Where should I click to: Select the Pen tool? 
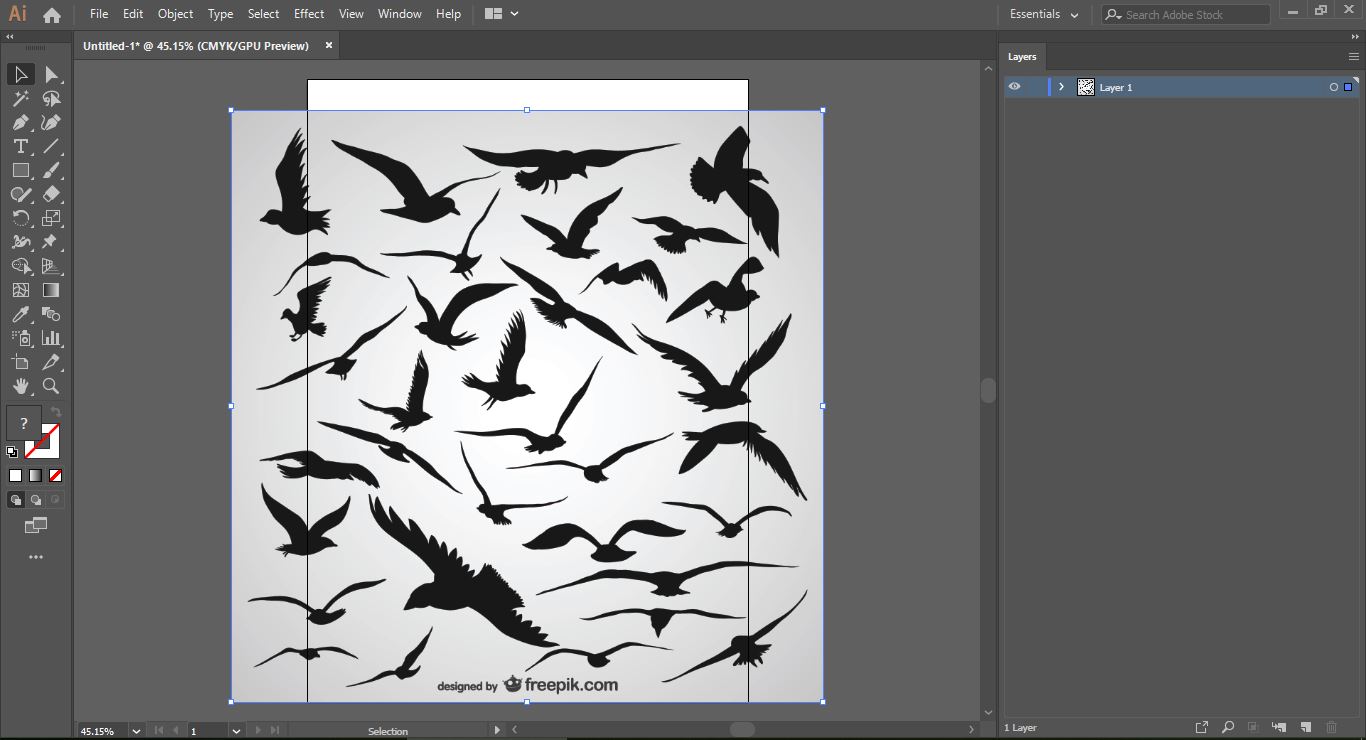coord(20,123)
